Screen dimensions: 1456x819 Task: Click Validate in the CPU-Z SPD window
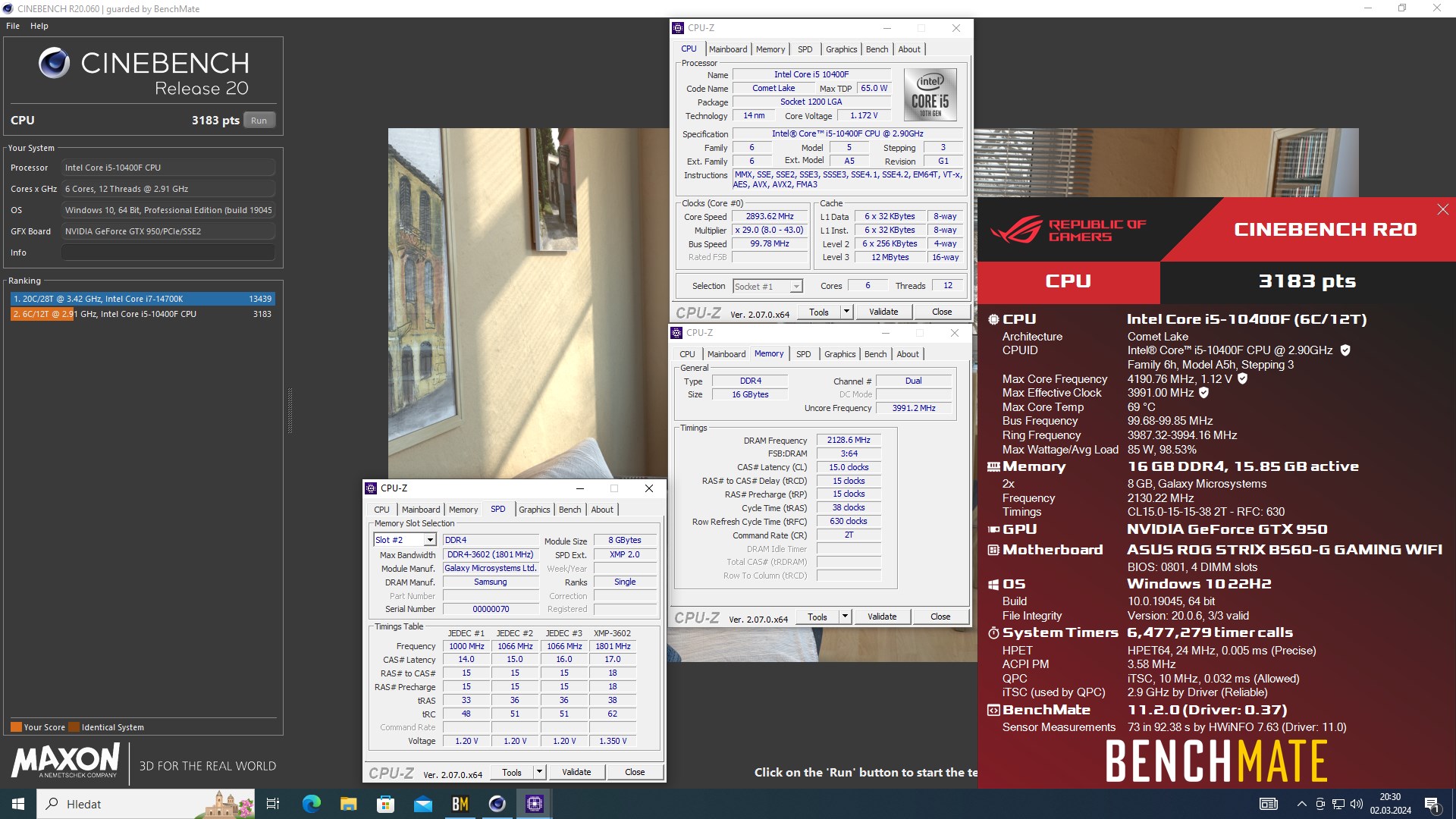(x=576, y=772)
